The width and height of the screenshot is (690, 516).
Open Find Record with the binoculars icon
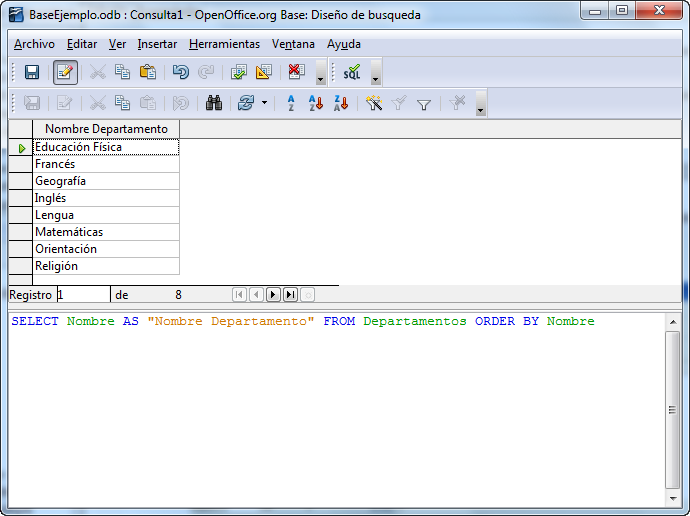(x=214, y=103)
